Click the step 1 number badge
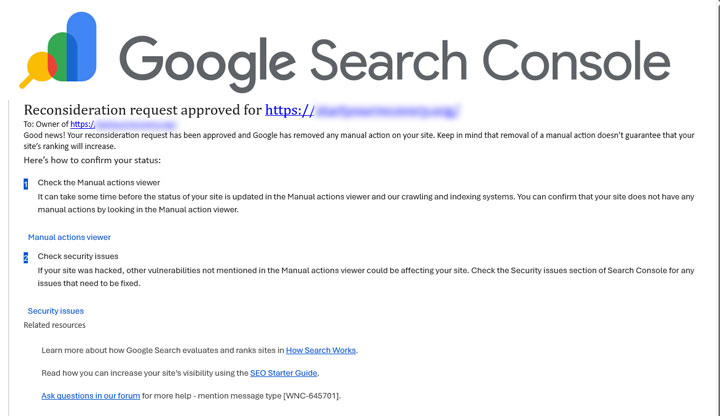720x416 pixels. tap(26, 184)
